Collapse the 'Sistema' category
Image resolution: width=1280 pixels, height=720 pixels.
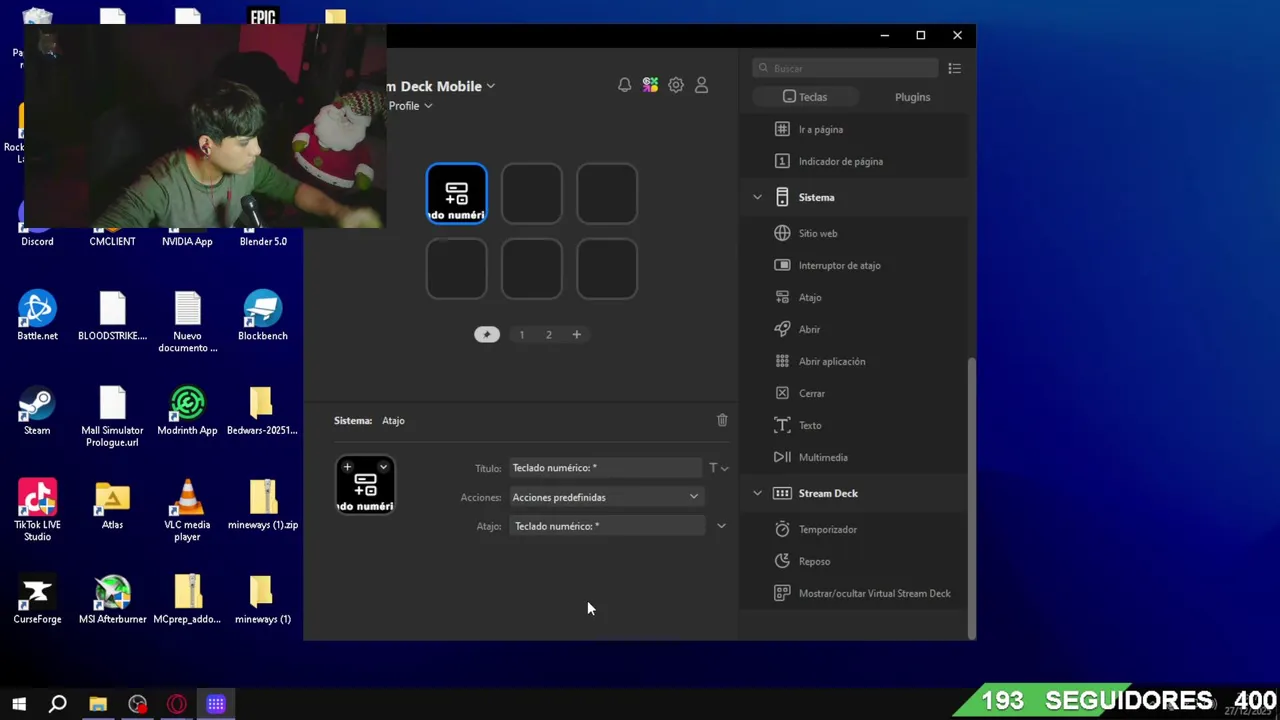pyautogui.click(x=757, y=197)
